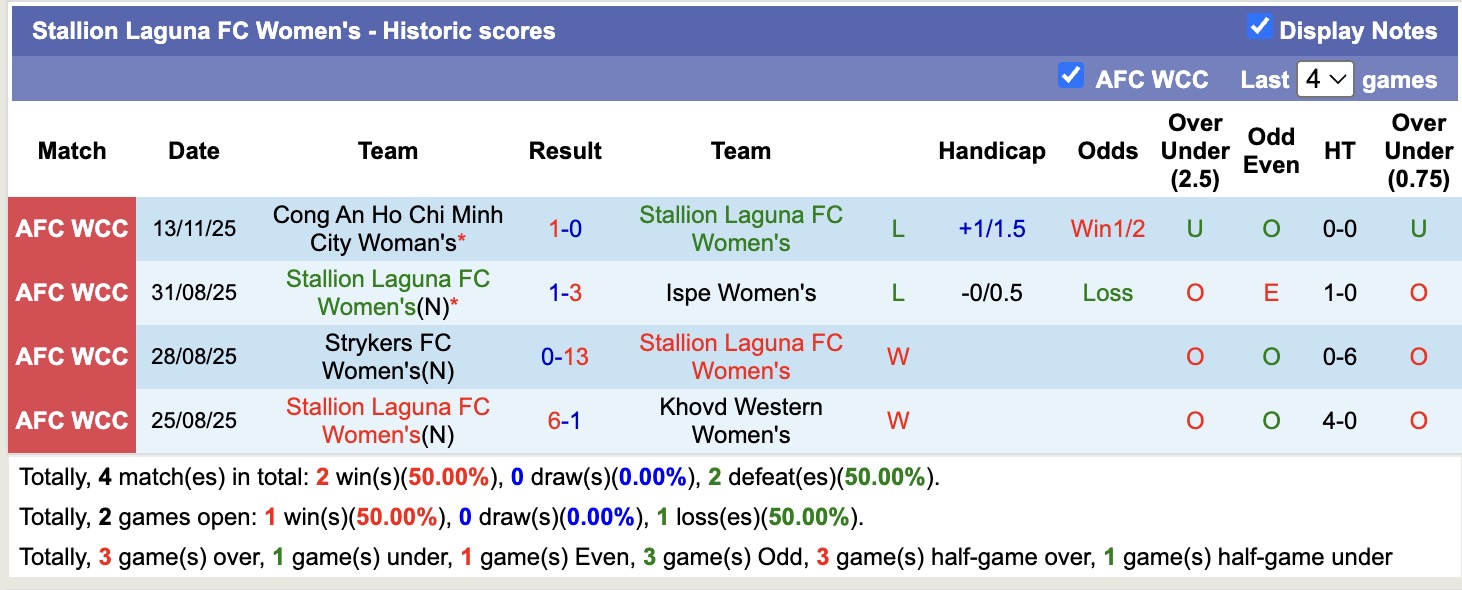Select the AFC WCC label on top row

(71, 228)
